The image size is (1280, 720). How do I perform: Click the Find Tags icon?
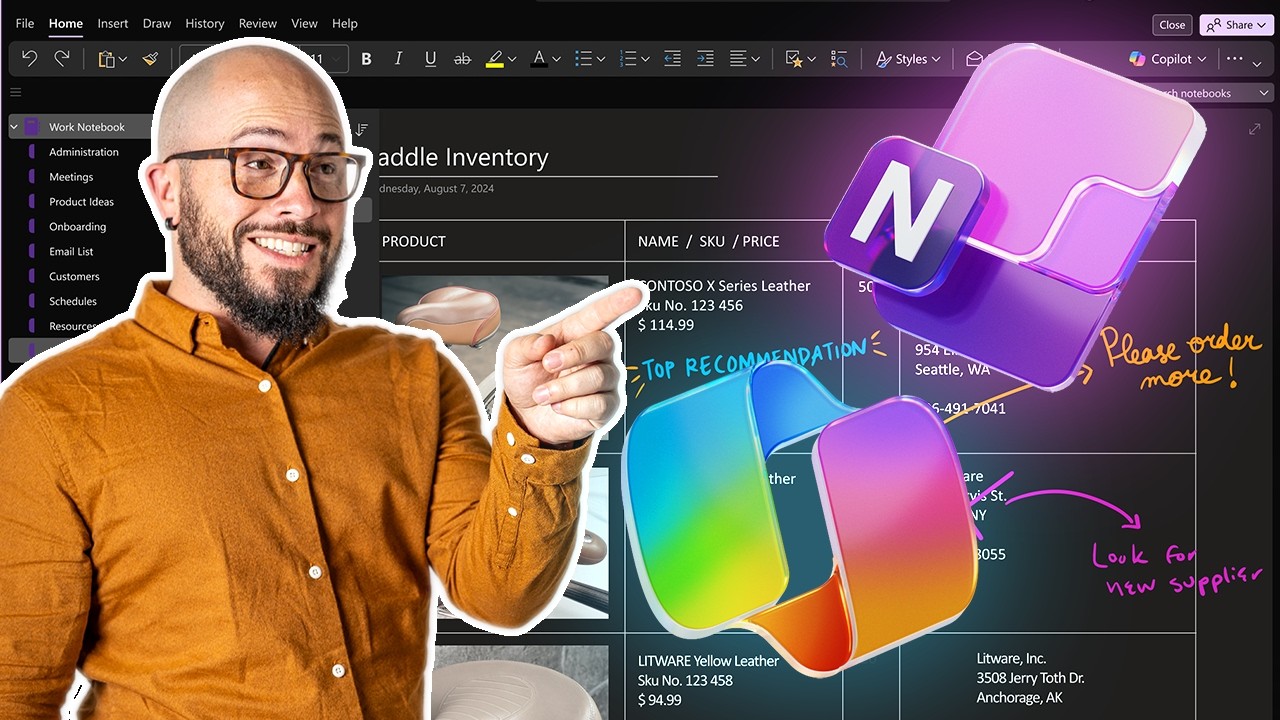coord(839,59)
